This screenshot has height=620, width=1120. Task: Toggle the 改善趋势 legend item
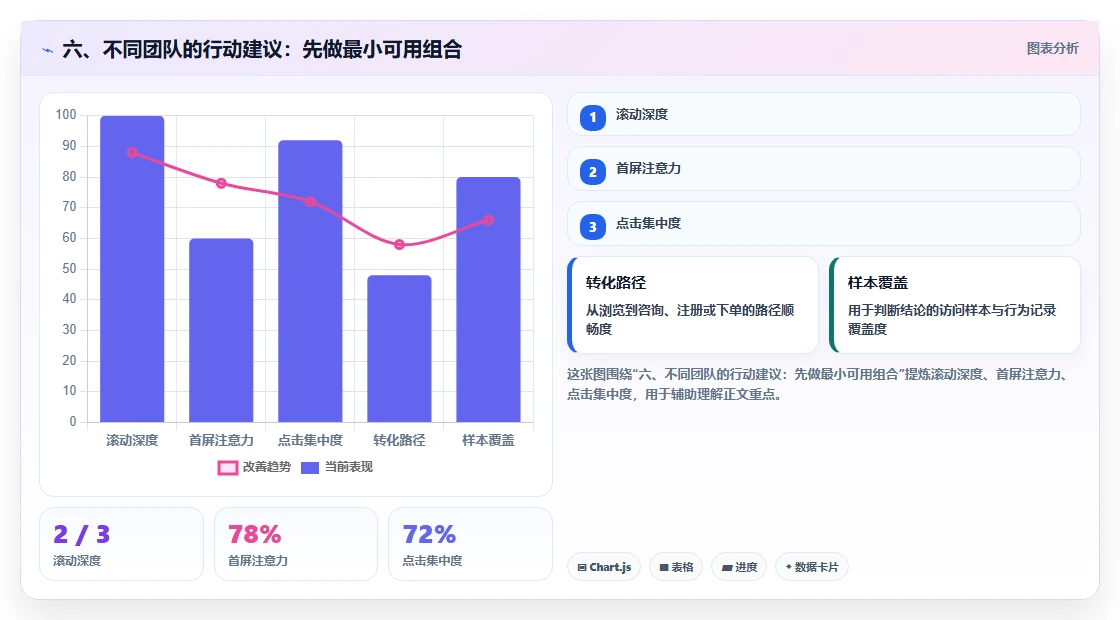(x=254, y=467)
